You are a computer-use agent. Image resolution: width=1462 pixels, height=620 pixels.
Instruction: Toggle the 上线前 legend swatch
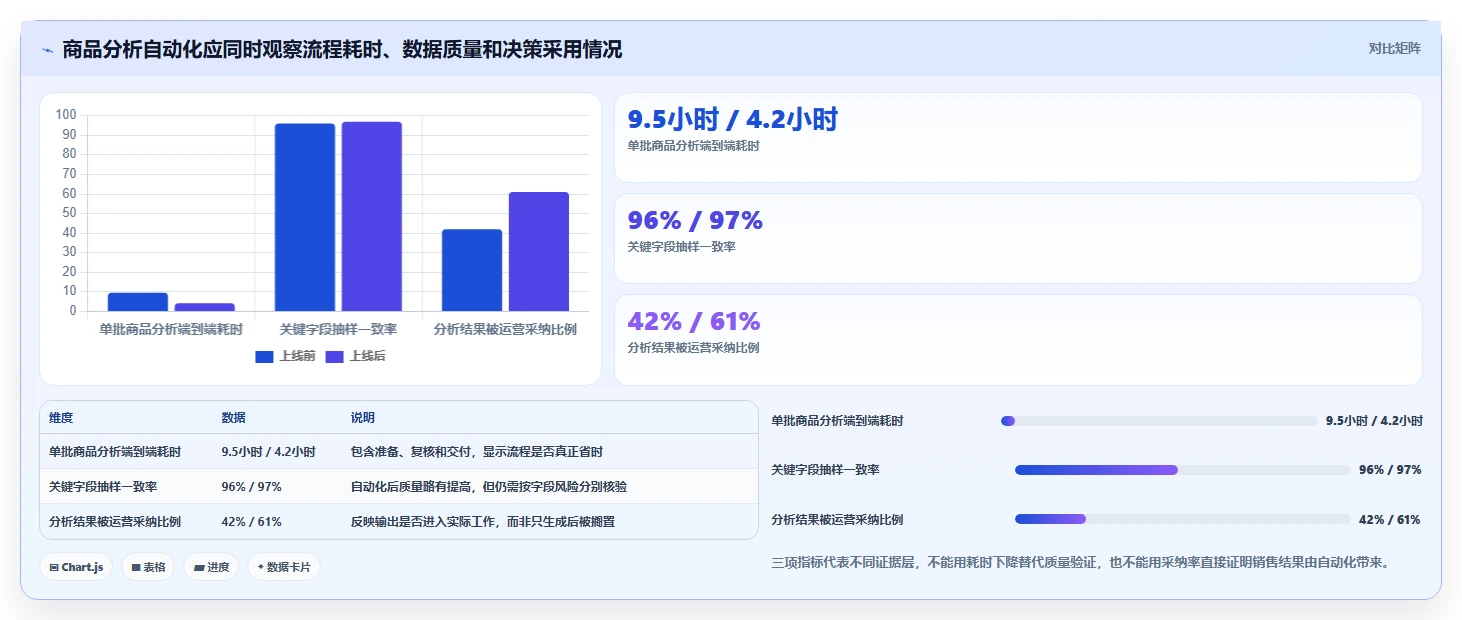point(264,356)
